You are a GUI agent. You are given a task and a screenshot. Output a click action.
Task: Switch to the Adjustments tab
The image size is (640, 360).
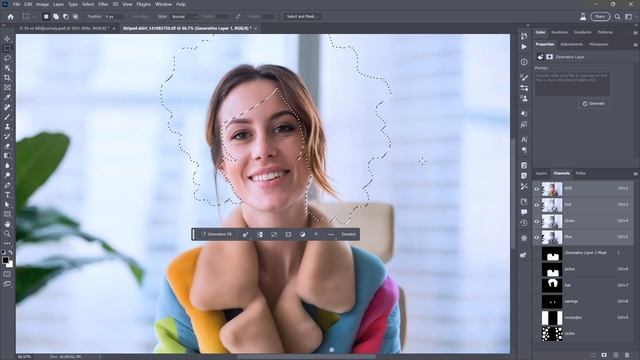571,44
